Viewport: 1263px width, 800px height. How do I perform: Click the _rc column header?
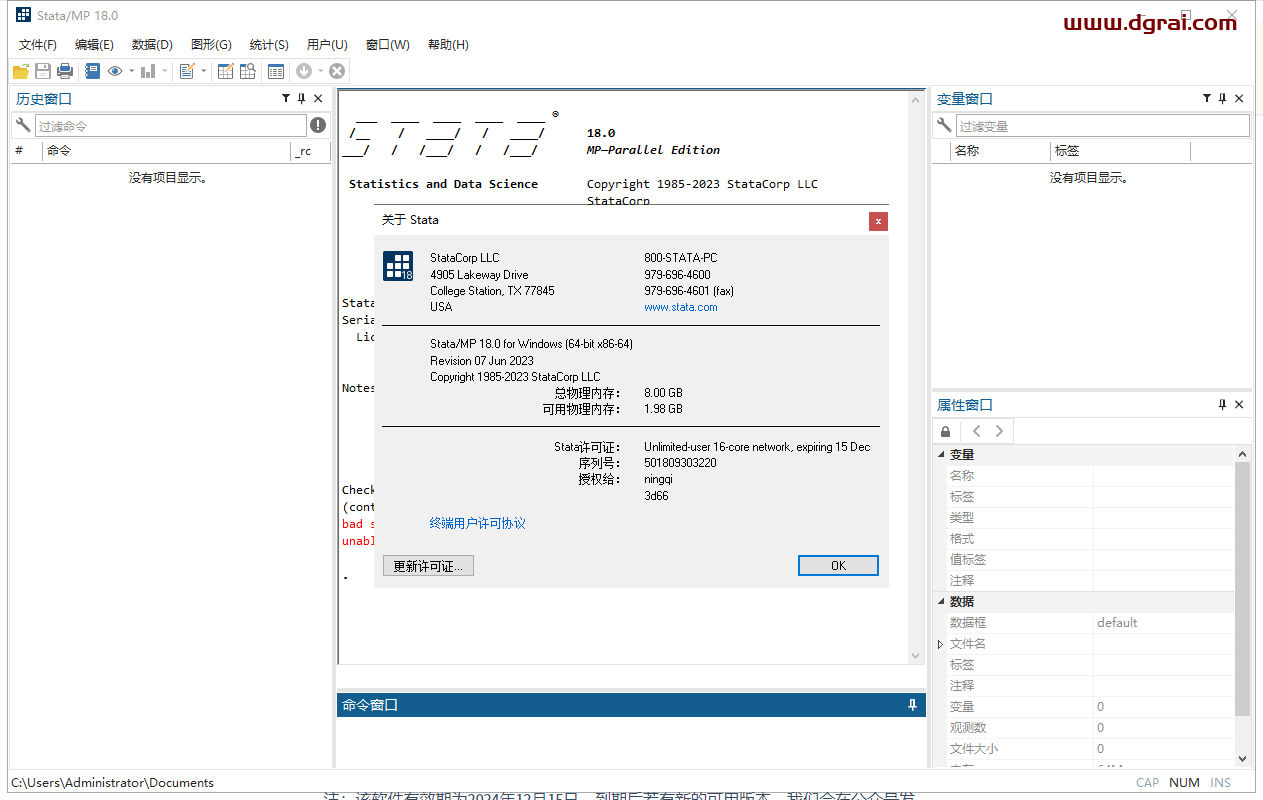click(310, 151)
